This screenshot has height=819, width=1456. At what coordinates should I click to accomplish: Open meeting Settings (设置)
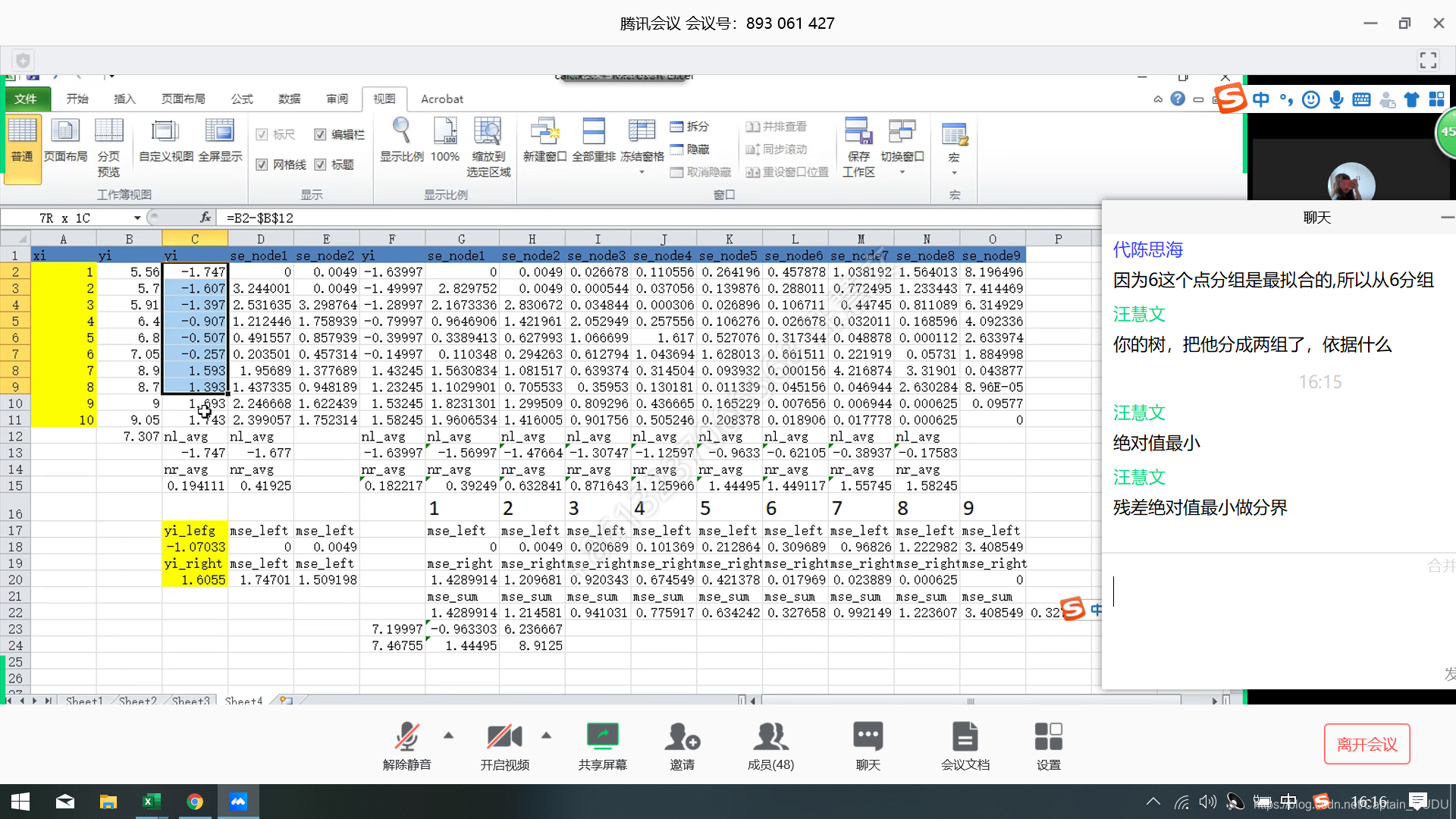pos(1049,745)
